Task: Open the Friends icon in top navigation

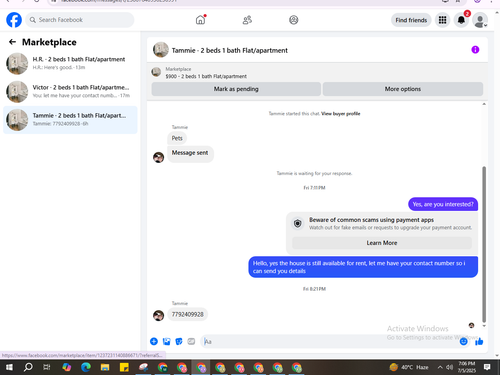Action: [247, 20]
